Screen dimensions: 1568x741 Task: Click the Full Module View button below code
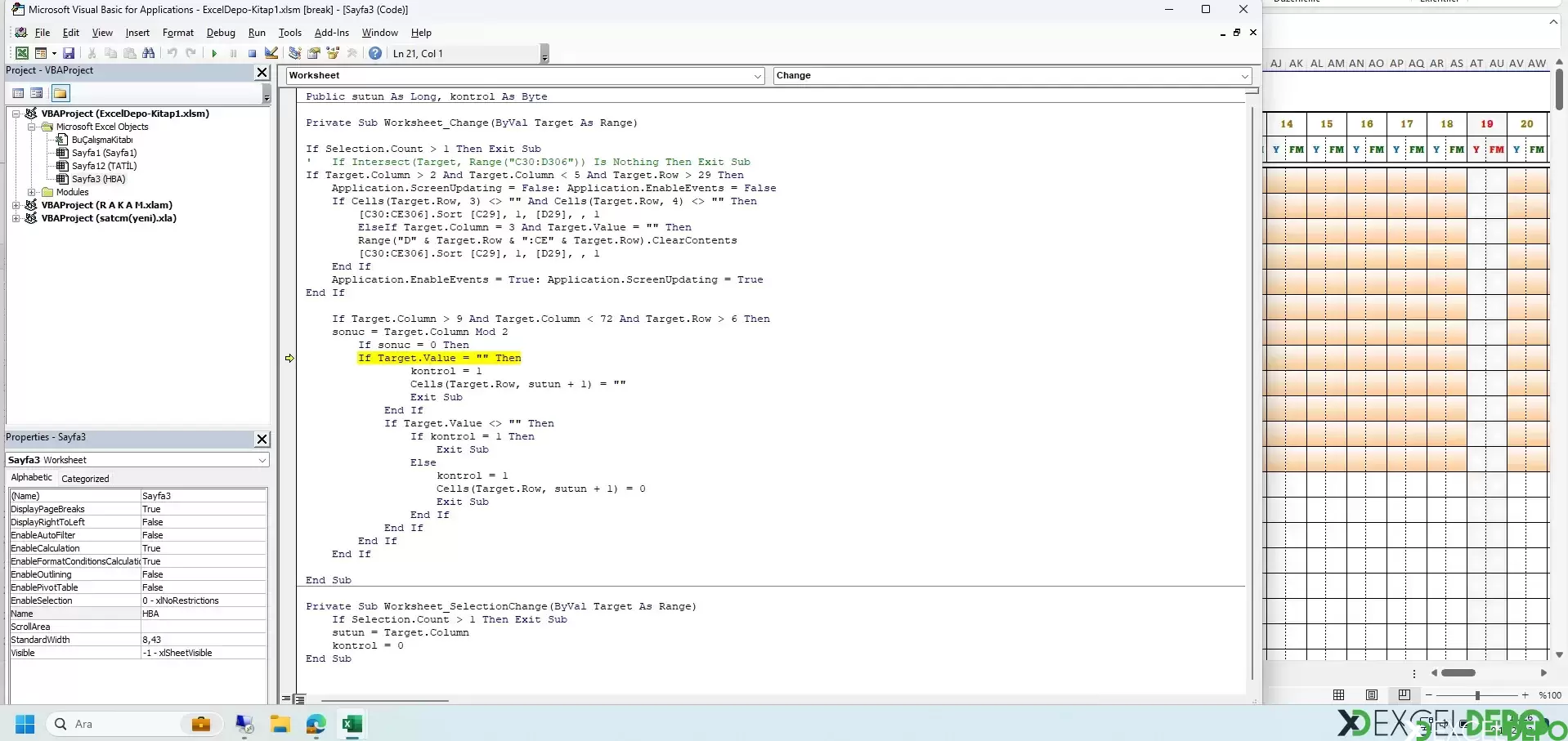[x=299, y=699]
